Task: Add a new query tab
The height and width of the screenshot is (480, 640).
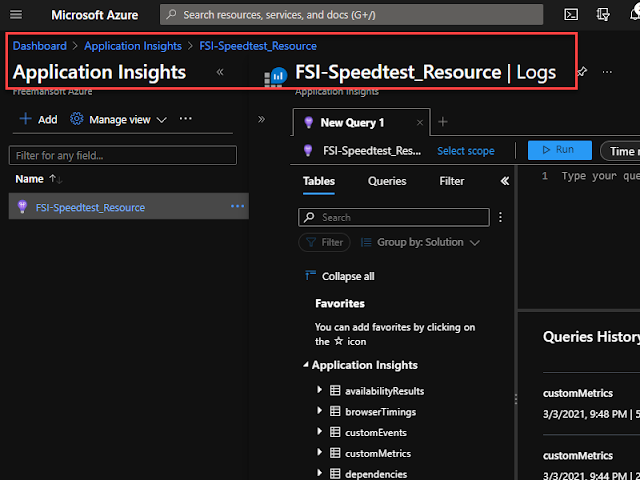Action: point(443,122)
